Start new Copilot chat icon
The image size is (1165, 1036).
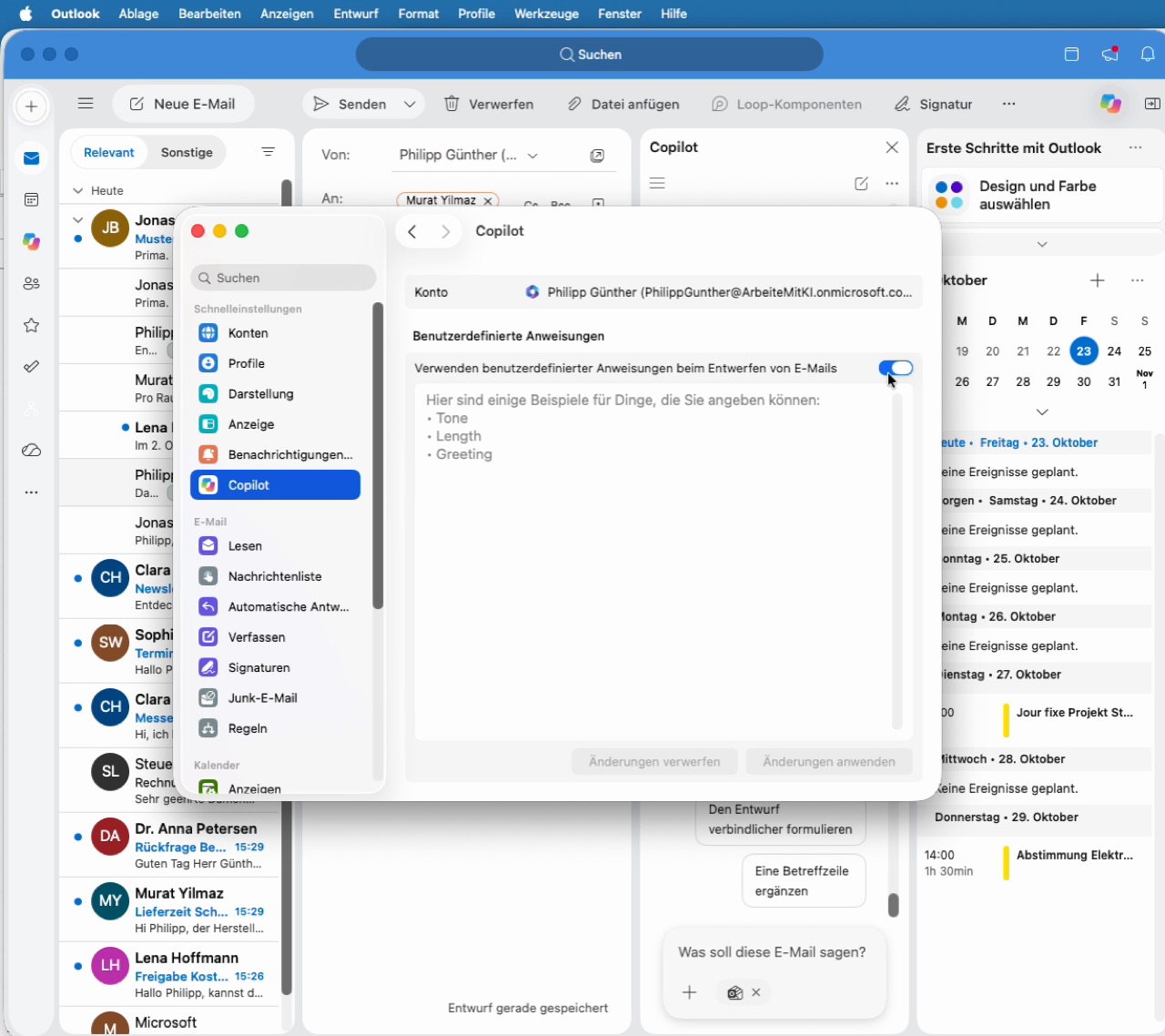(861, 184)
